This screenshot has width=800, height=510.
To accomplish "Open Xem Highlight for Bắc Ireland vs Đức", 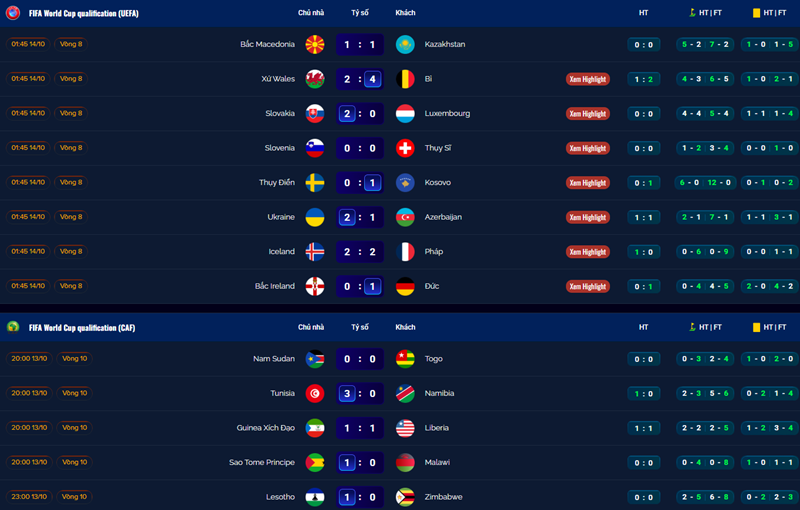I will (588, 286).
